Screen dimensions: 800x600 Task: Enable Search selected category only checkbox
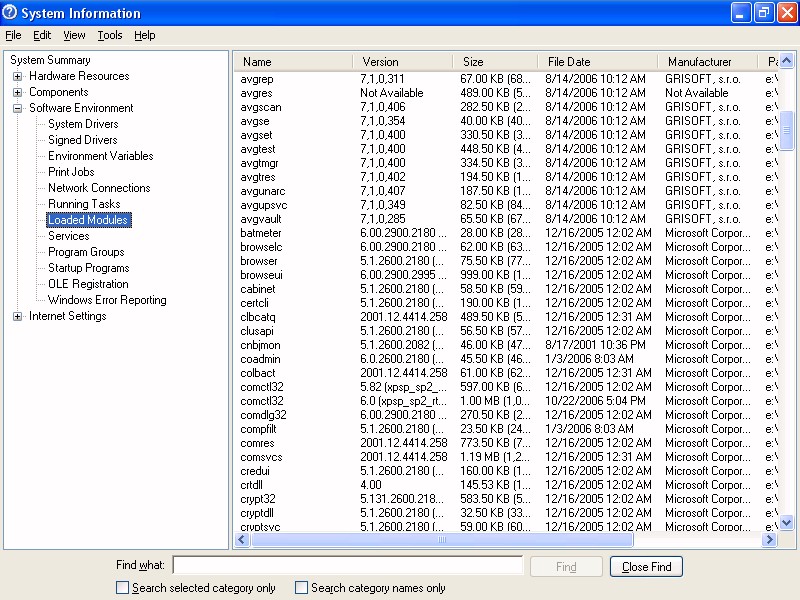(x=123, y=588)
